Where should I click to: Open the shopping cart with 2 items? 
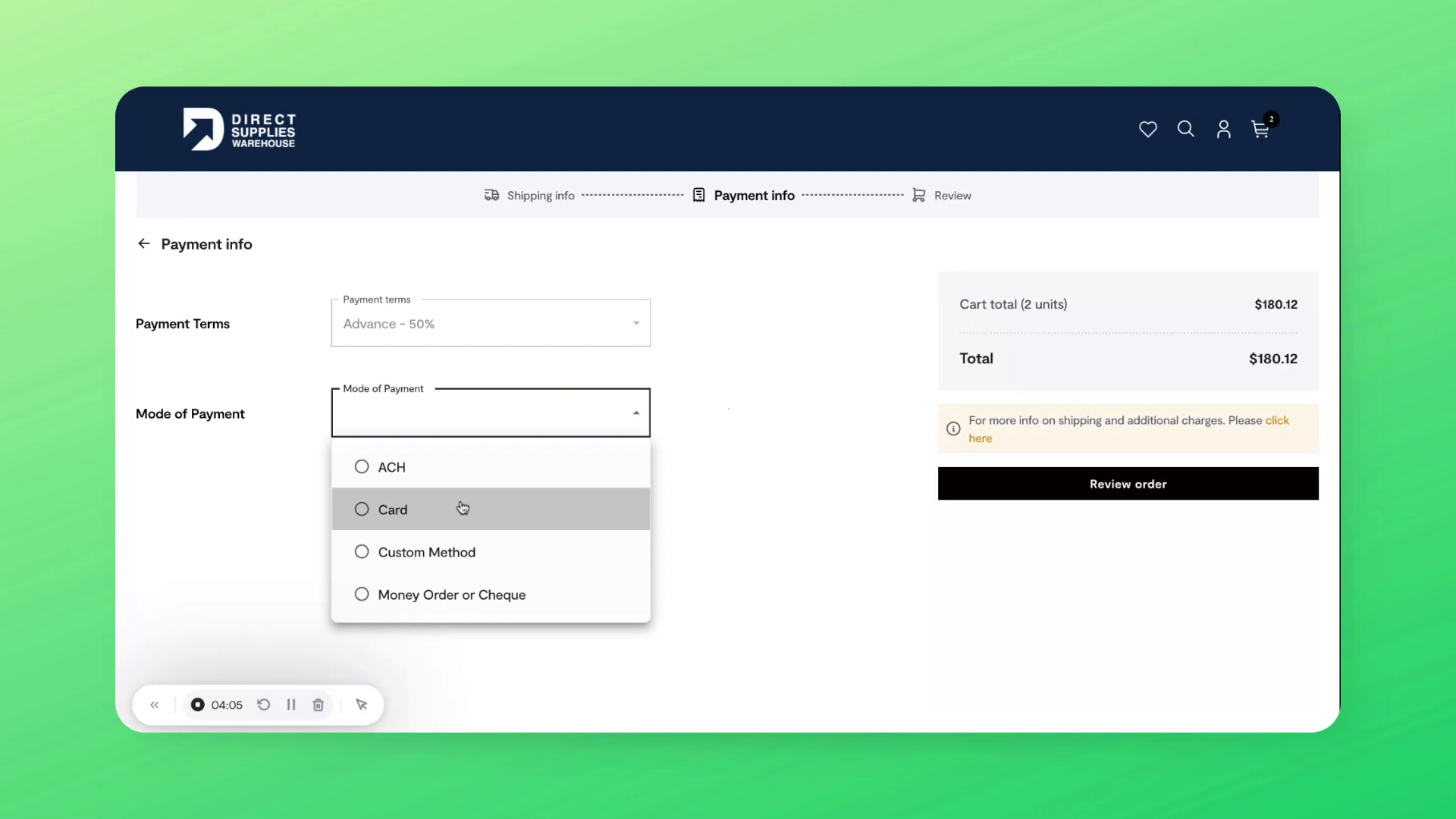coord(1260,130)
